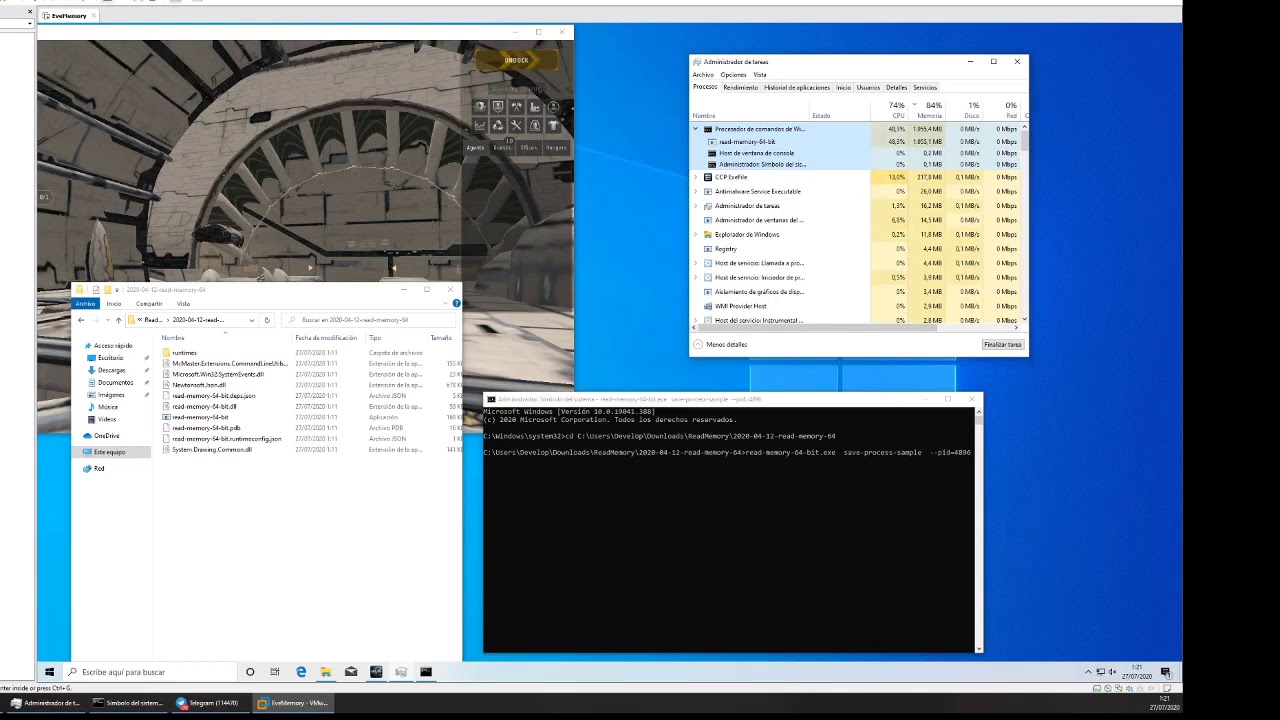Launch Microsoft Edge from the taskbar

click(301, 672)
